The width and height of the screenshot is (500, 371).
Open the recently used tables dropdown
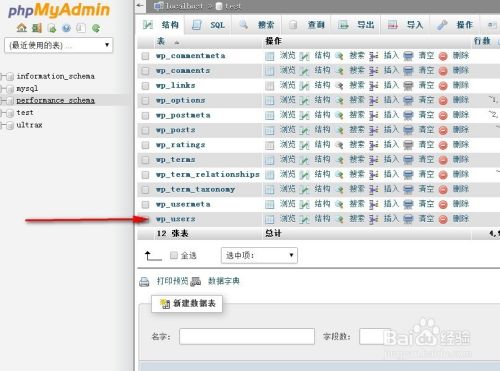click(x=58, y=45)
